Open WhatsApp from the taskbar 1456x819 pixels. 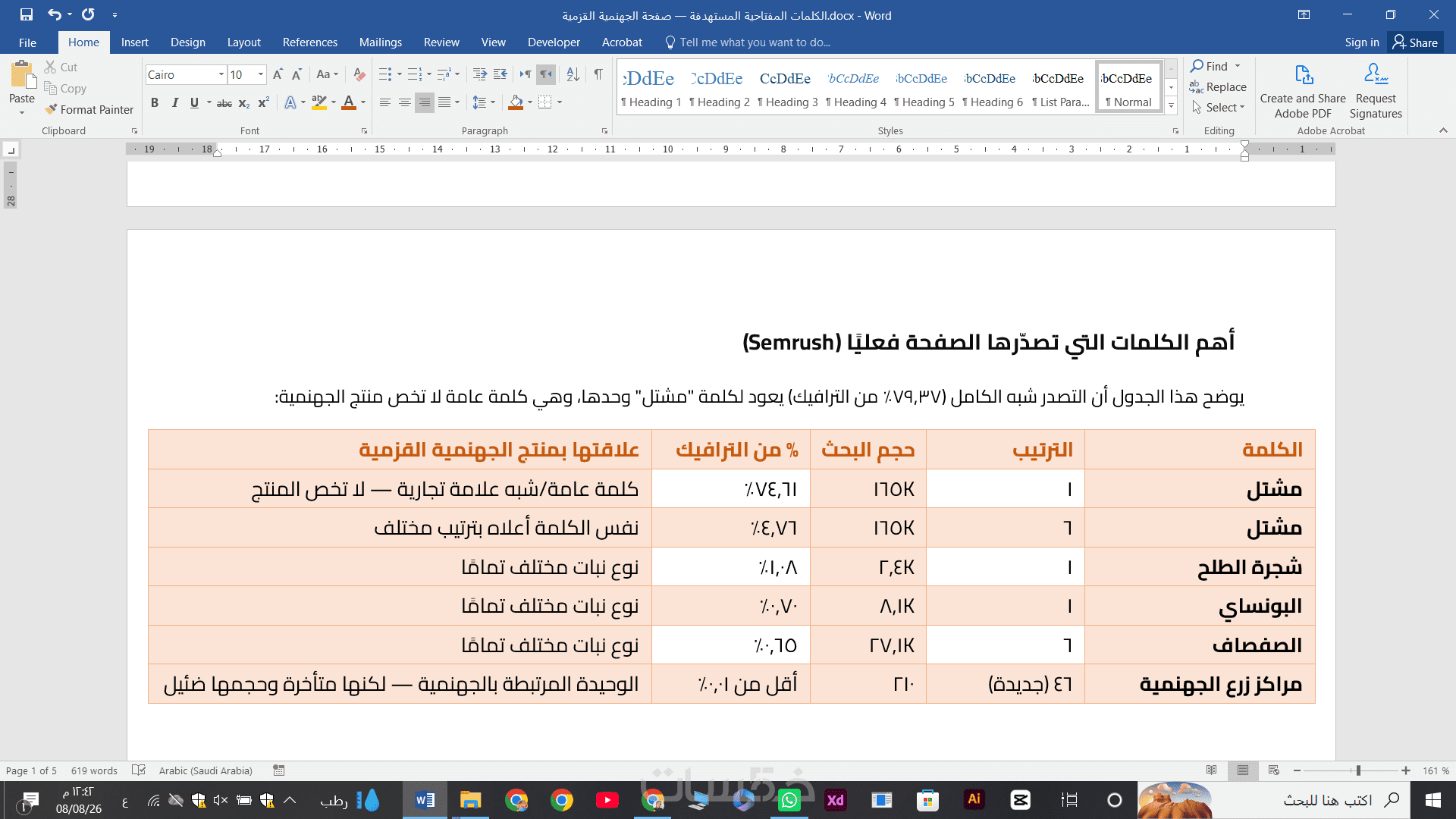789,800
